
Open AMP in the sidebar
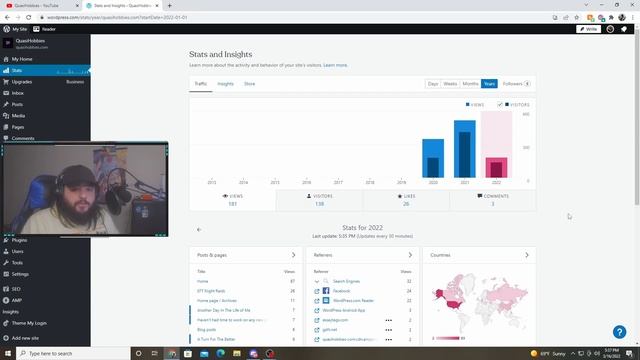[x=45, y=300]
